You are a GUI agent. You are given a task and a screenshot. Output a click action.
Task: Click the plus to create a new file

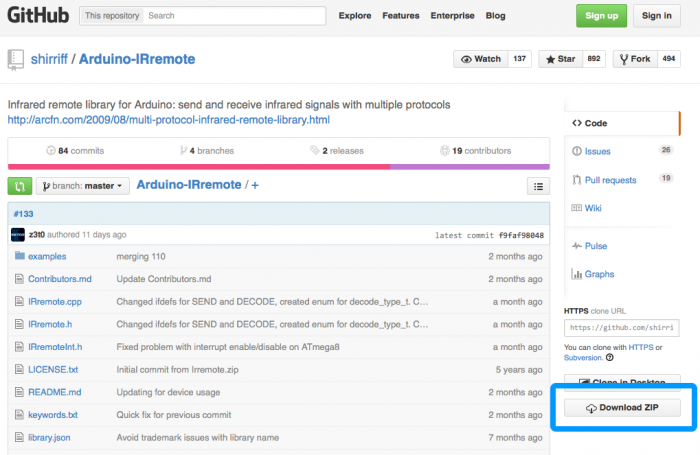[255, 185]
